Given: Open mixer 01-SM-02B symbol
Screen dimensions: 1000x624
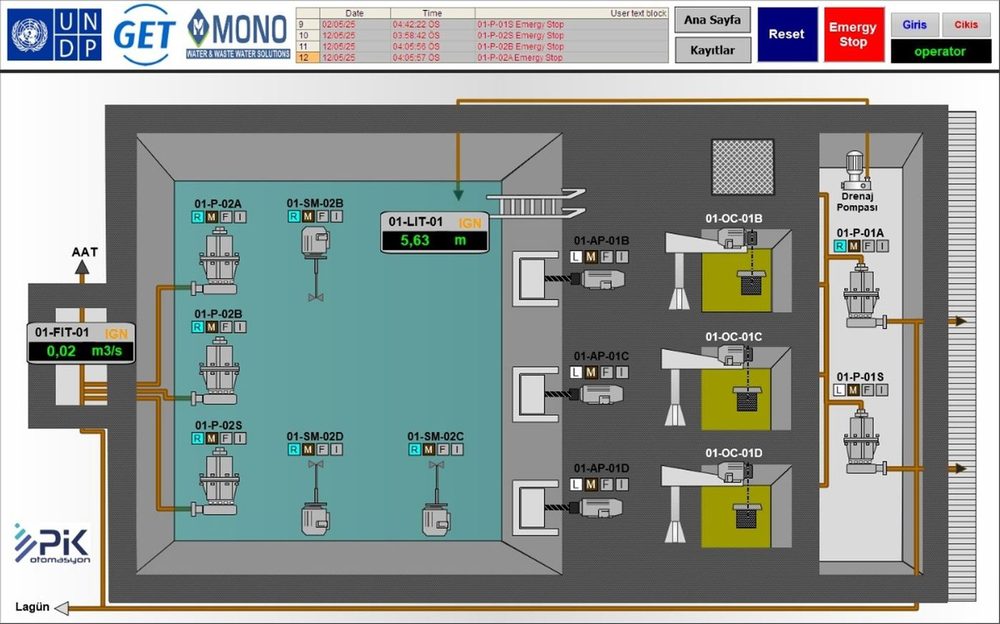Looking at the screenshot, I should coord(315,264).
